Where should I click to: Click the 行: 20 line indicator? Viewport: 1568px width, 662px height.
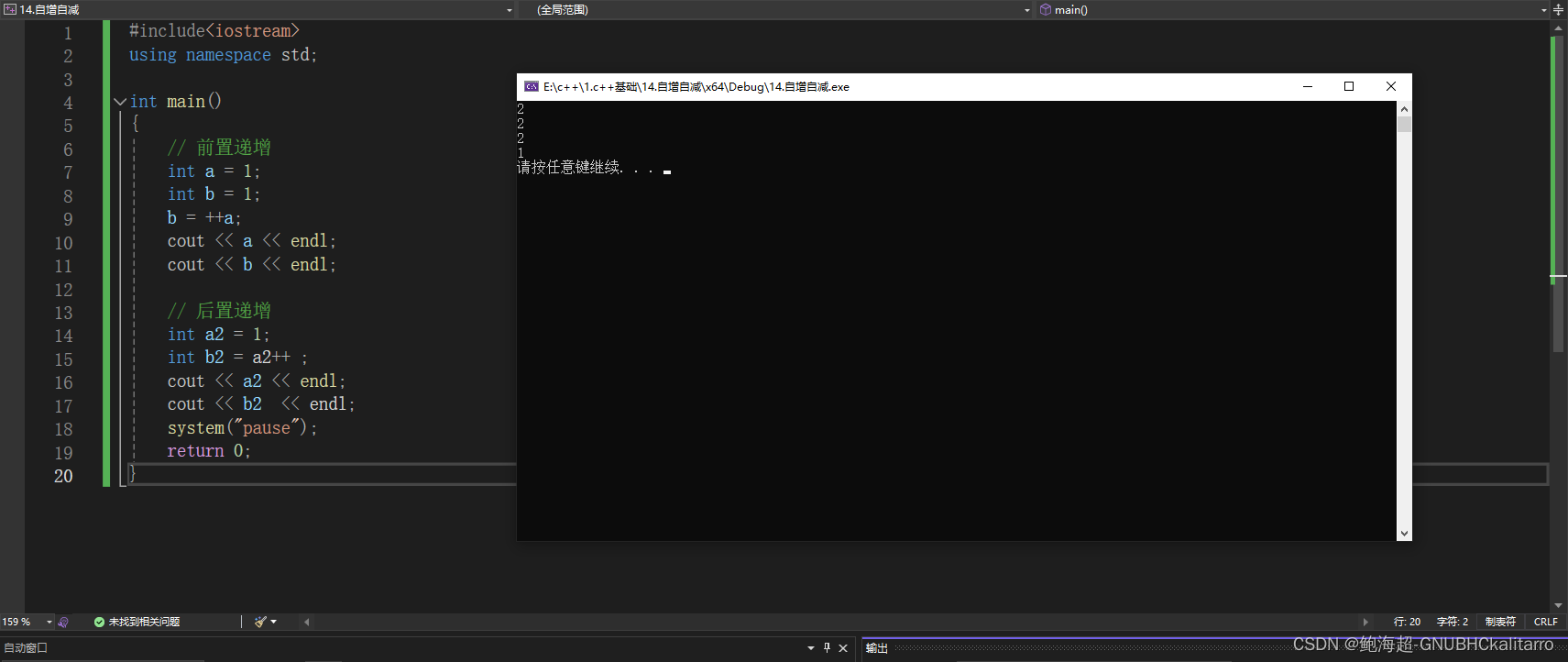(1407, 622)
